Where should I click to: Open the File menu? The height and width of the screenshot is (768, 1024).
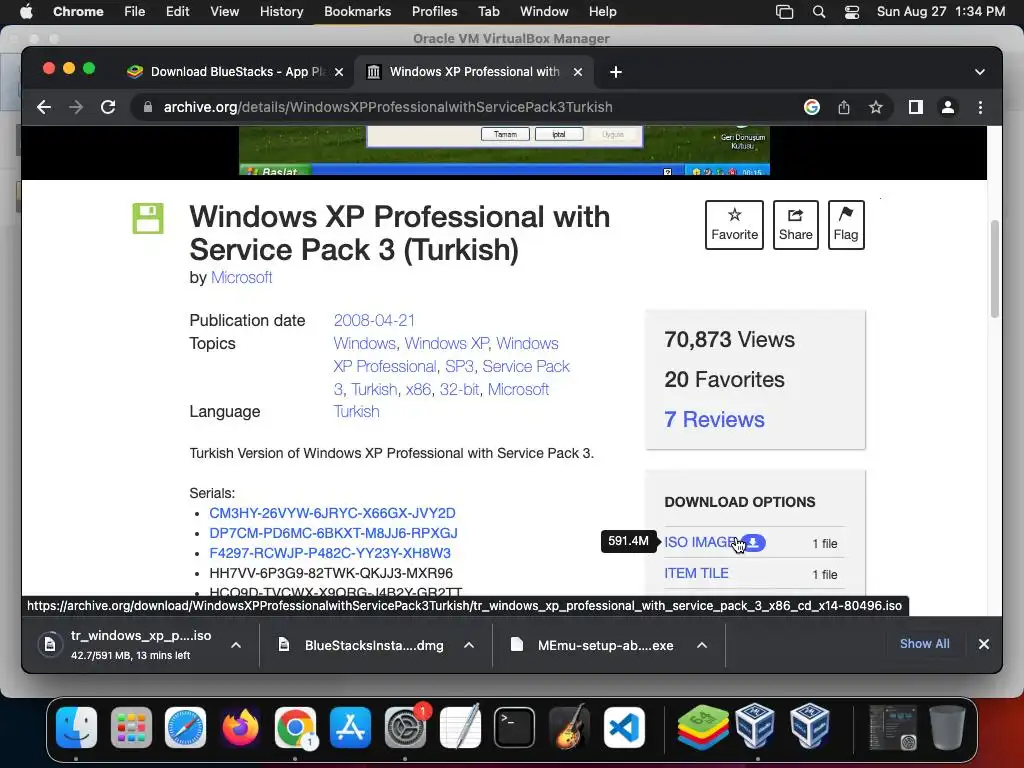point(135,12)
